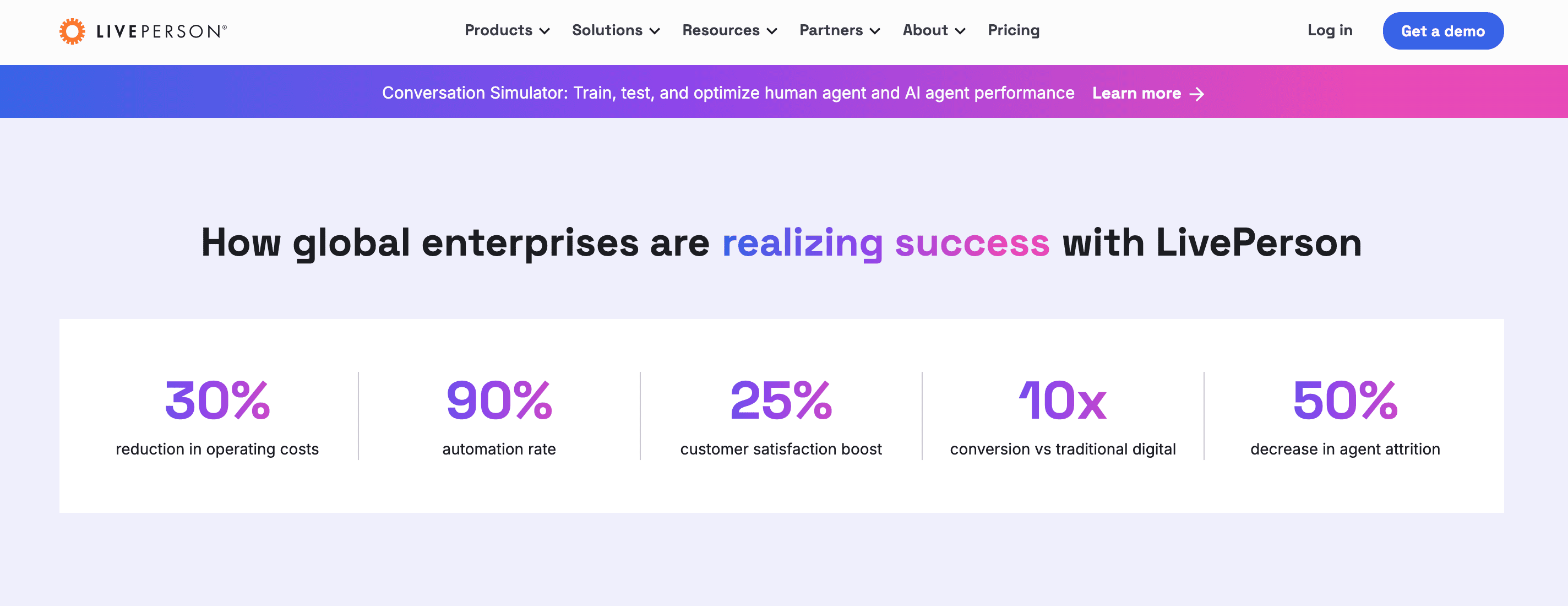The width and height of the screenshot is (1568, 606).
Task: Click the Products chevron arrow
Action: (x=546, y=31)
